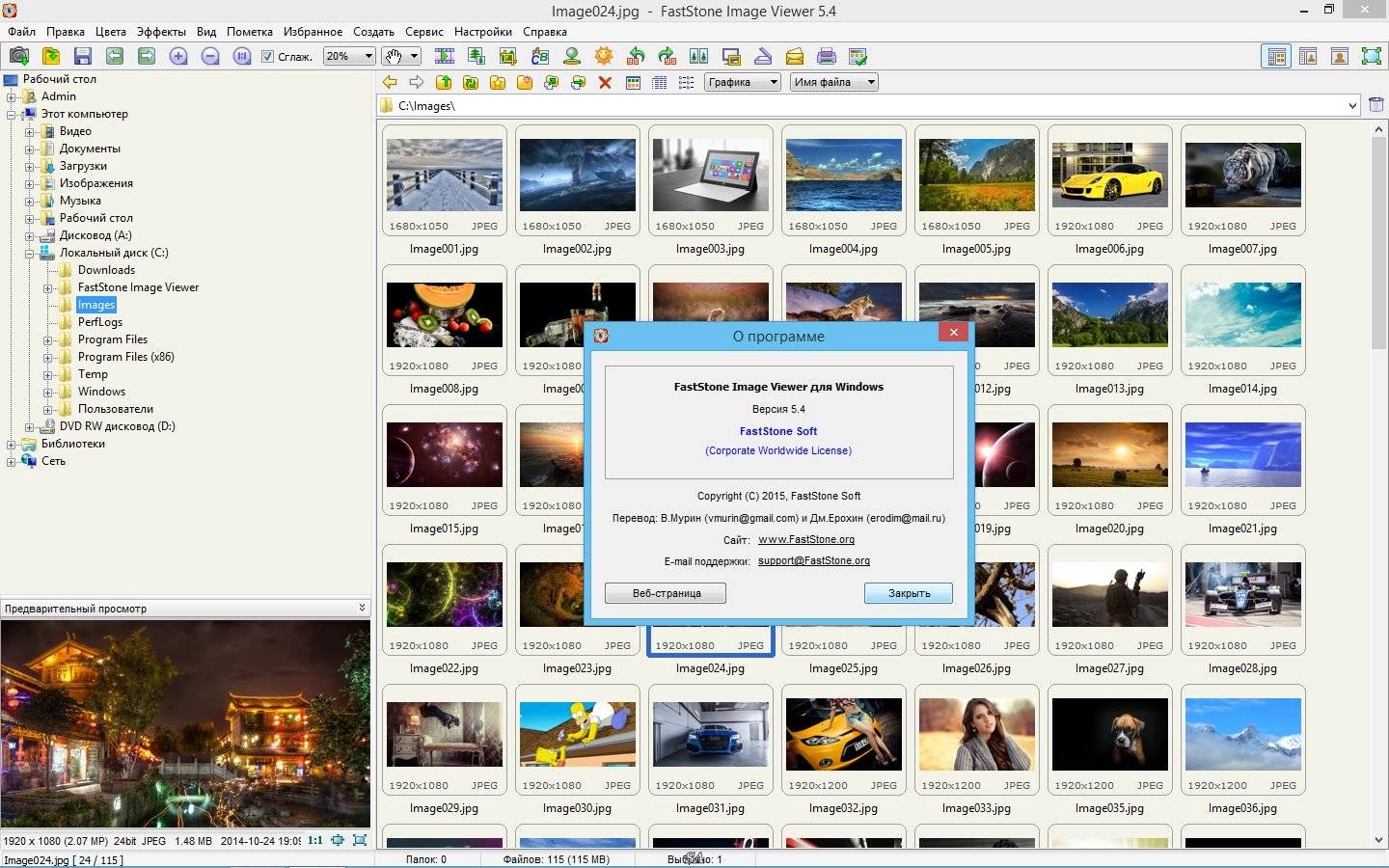Click the red X delete icon
Image resolution: width=1389 pixels, height=868 pixels.
606,82
